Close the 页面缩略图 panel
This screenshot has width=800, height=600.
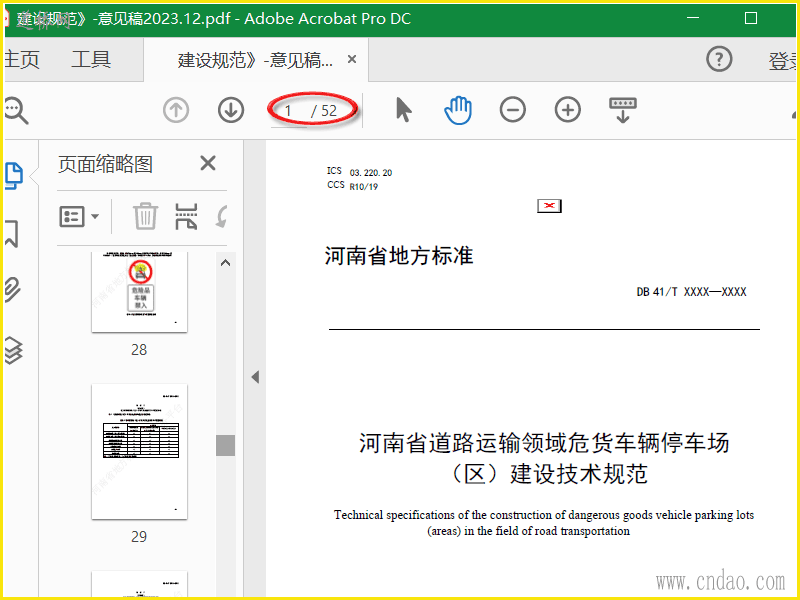208,163
